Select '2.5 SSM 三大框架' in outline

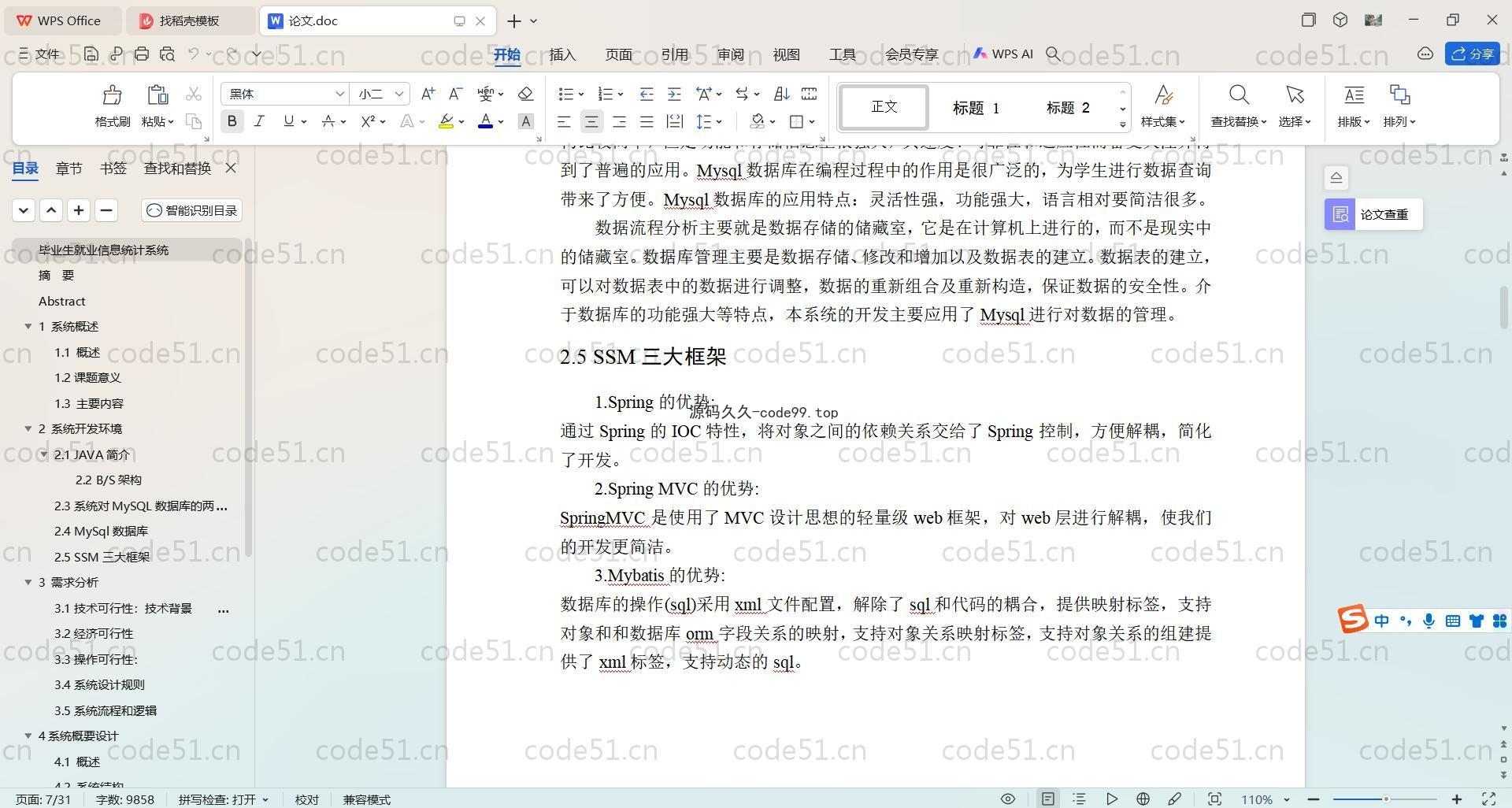tap(102, 557)
